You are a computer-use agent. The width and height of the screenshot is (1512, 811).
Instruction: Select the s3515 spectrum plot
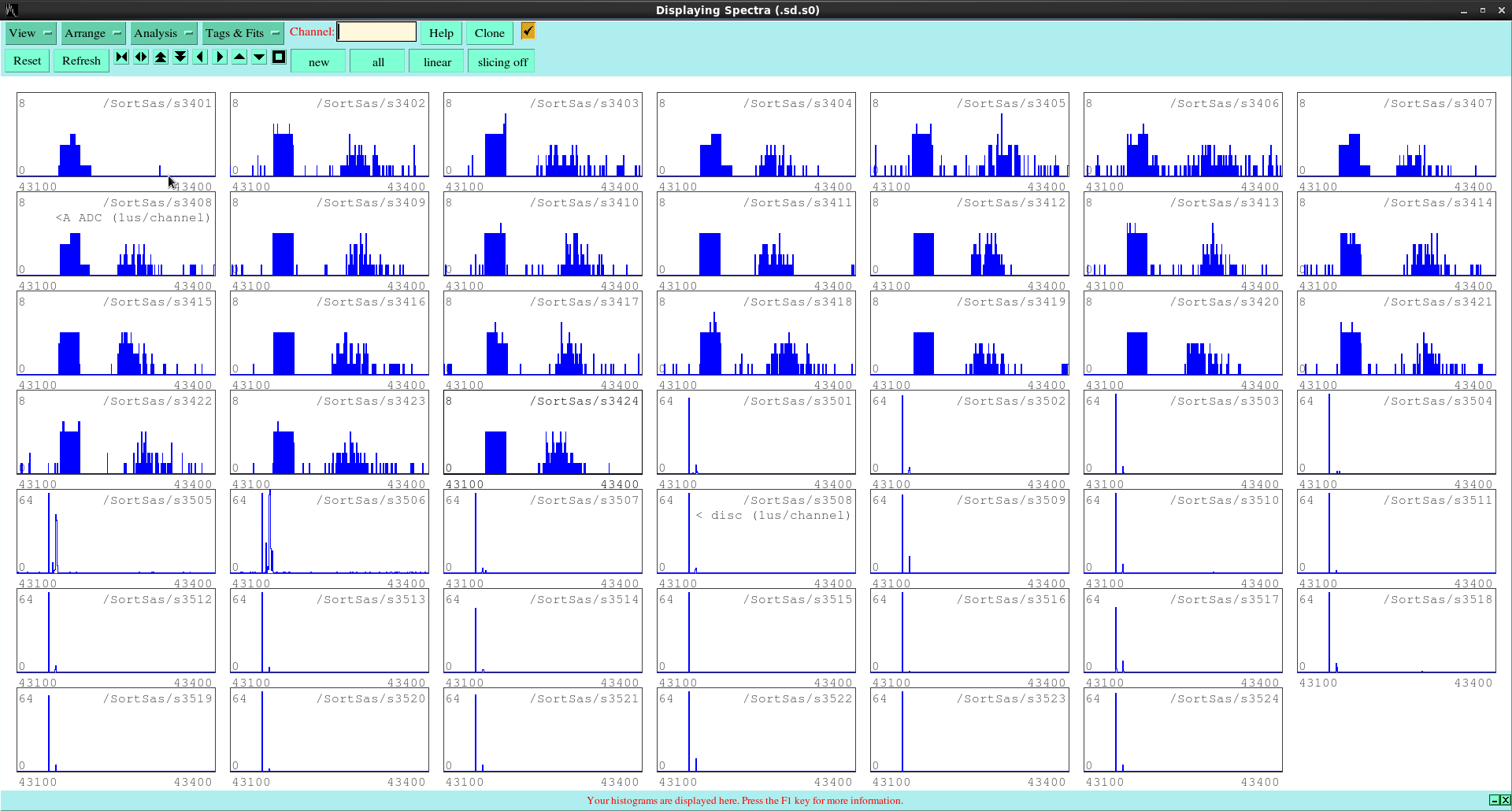[756, 631]
